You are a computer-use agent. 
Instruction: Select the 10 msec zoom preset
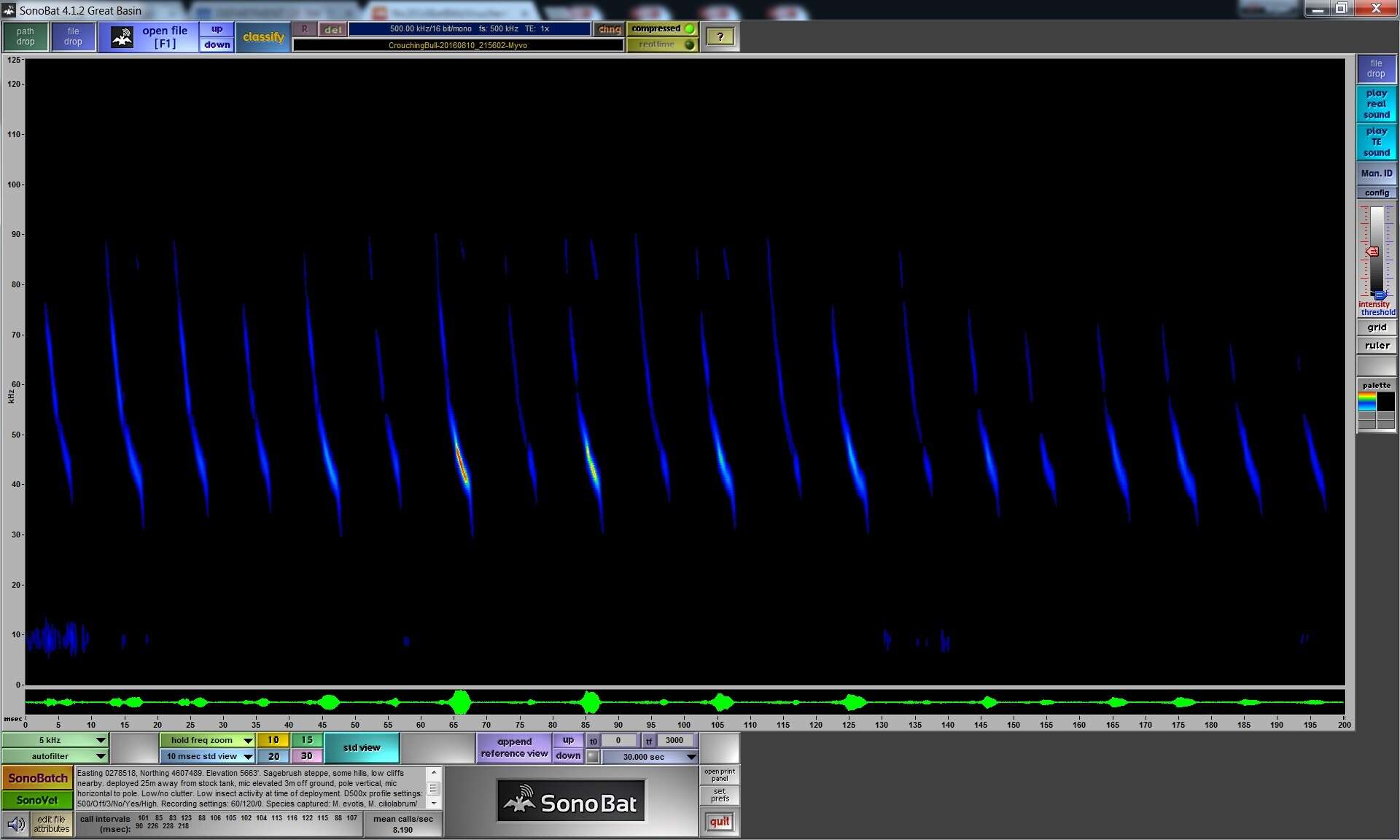[x=273, y=740]
